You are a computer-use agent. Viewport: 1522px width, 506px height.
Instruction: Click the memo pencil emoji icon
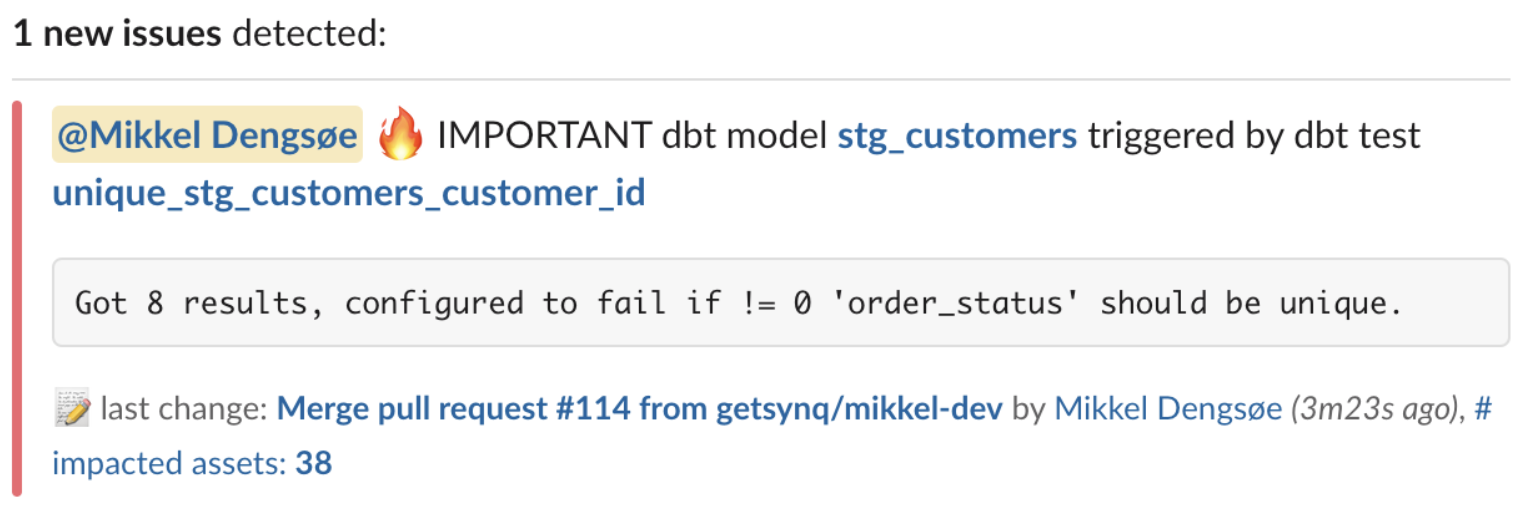point(72,409)
